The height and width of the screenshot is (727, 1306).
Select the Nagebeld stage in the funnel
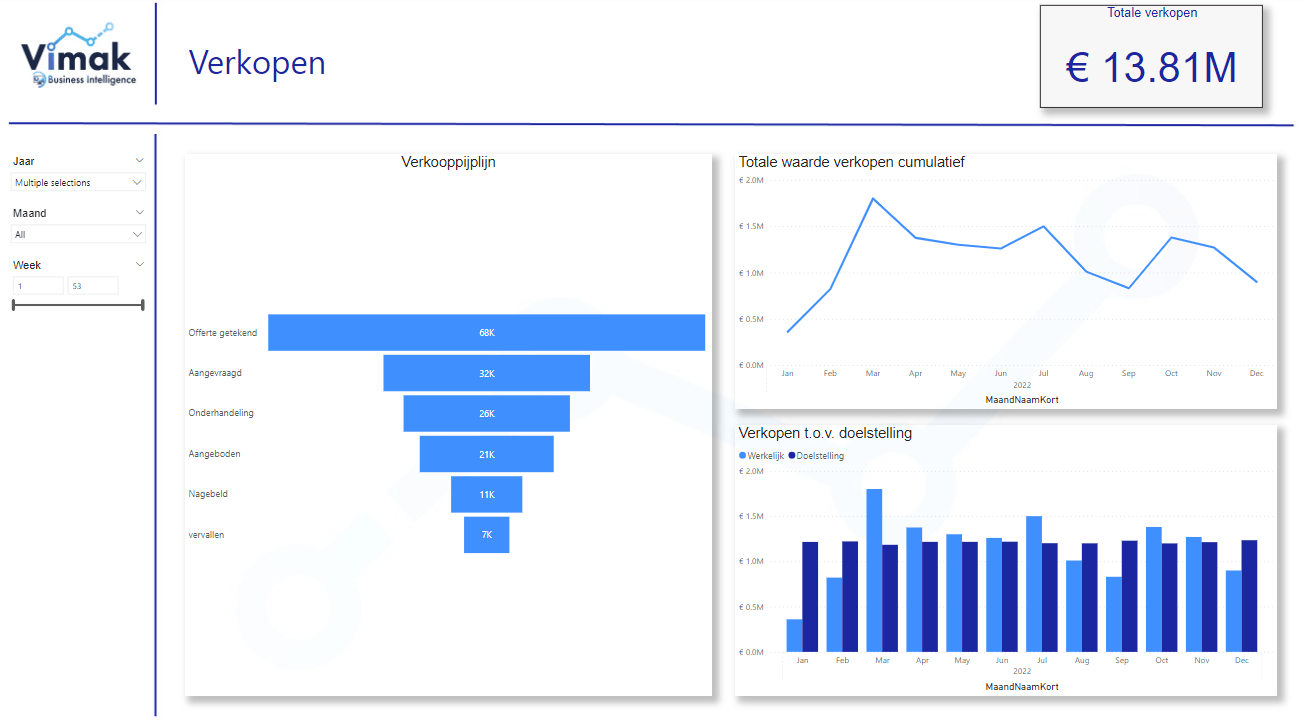coord(486,493)
